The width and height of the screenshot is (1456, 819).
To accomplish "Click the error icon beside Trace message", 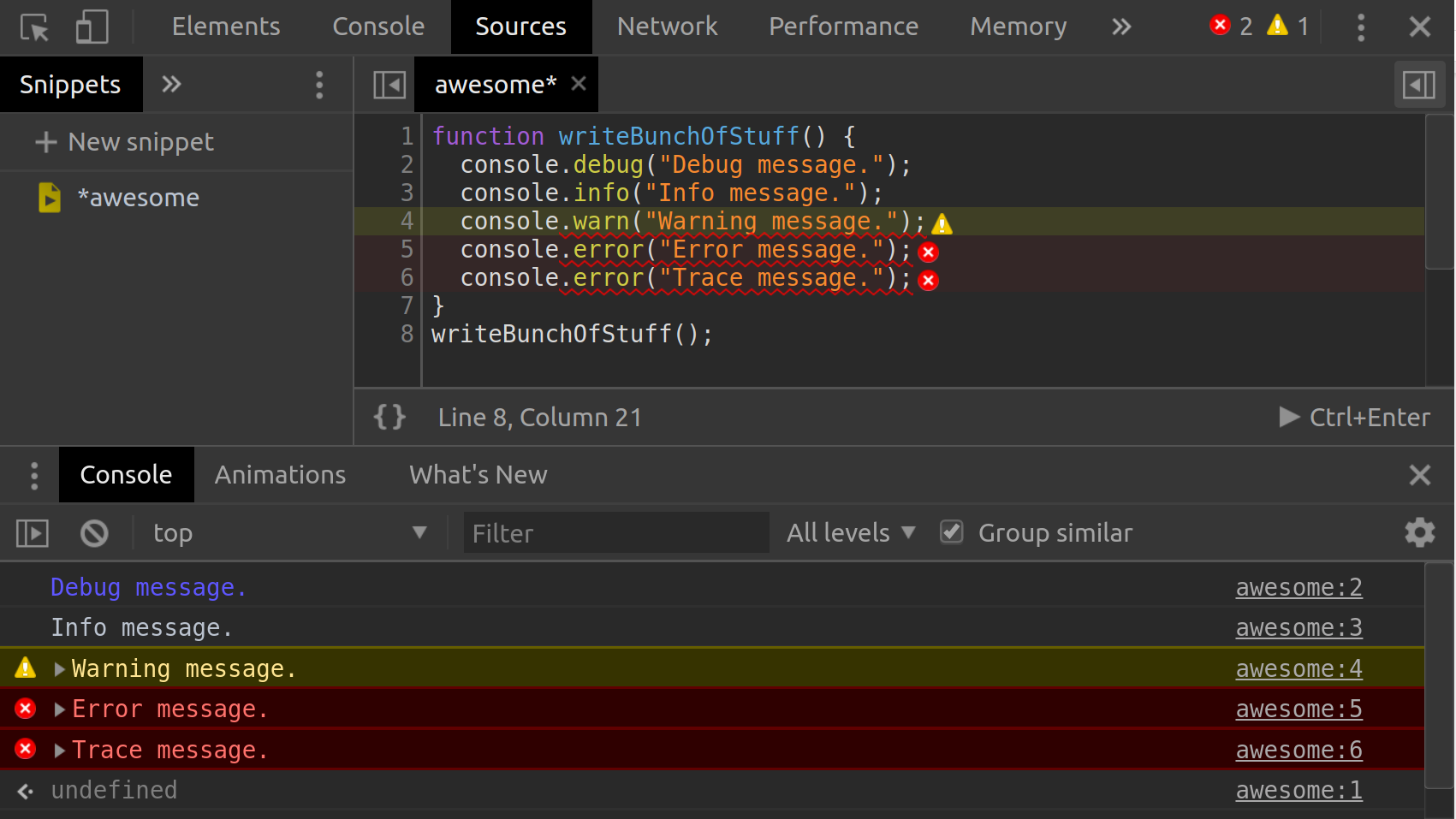I will click(x=26, y=749).
